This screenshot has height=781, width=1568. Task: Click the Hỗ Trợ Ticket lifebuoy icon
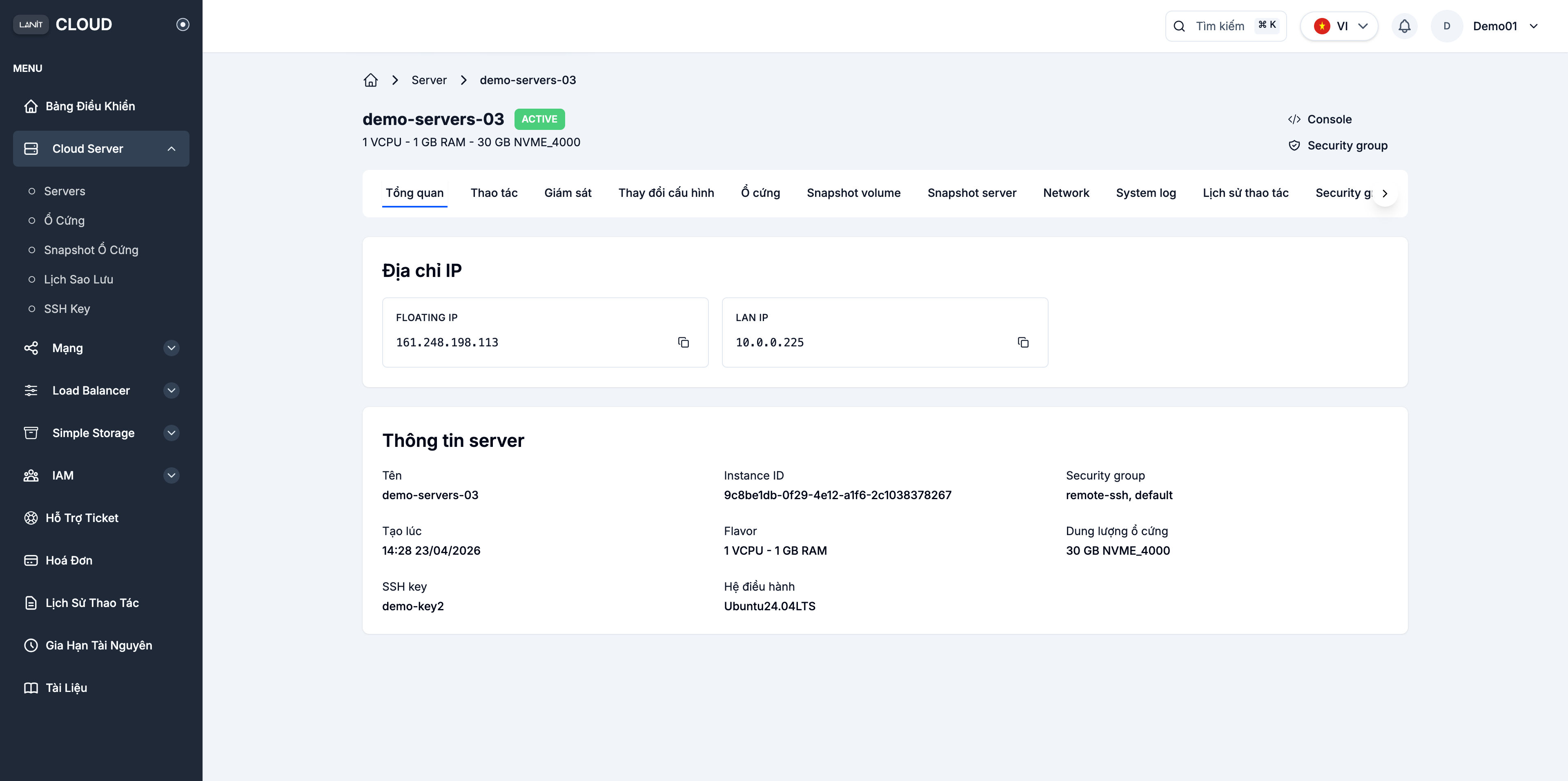pos(31,518)
